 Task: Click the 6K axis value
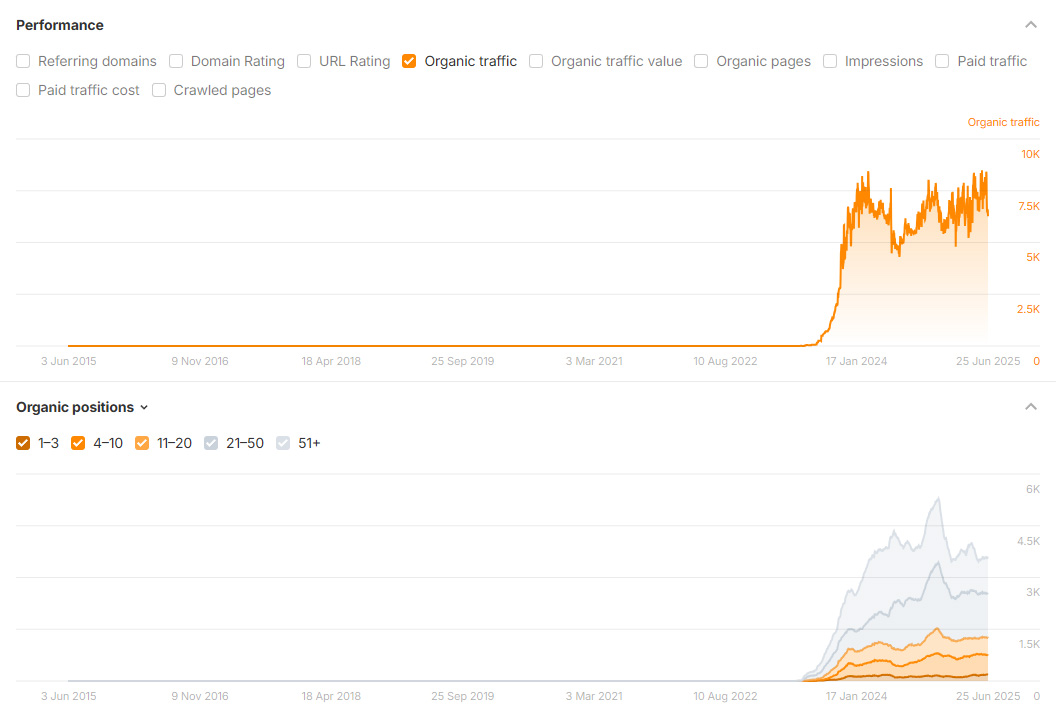1032,489
